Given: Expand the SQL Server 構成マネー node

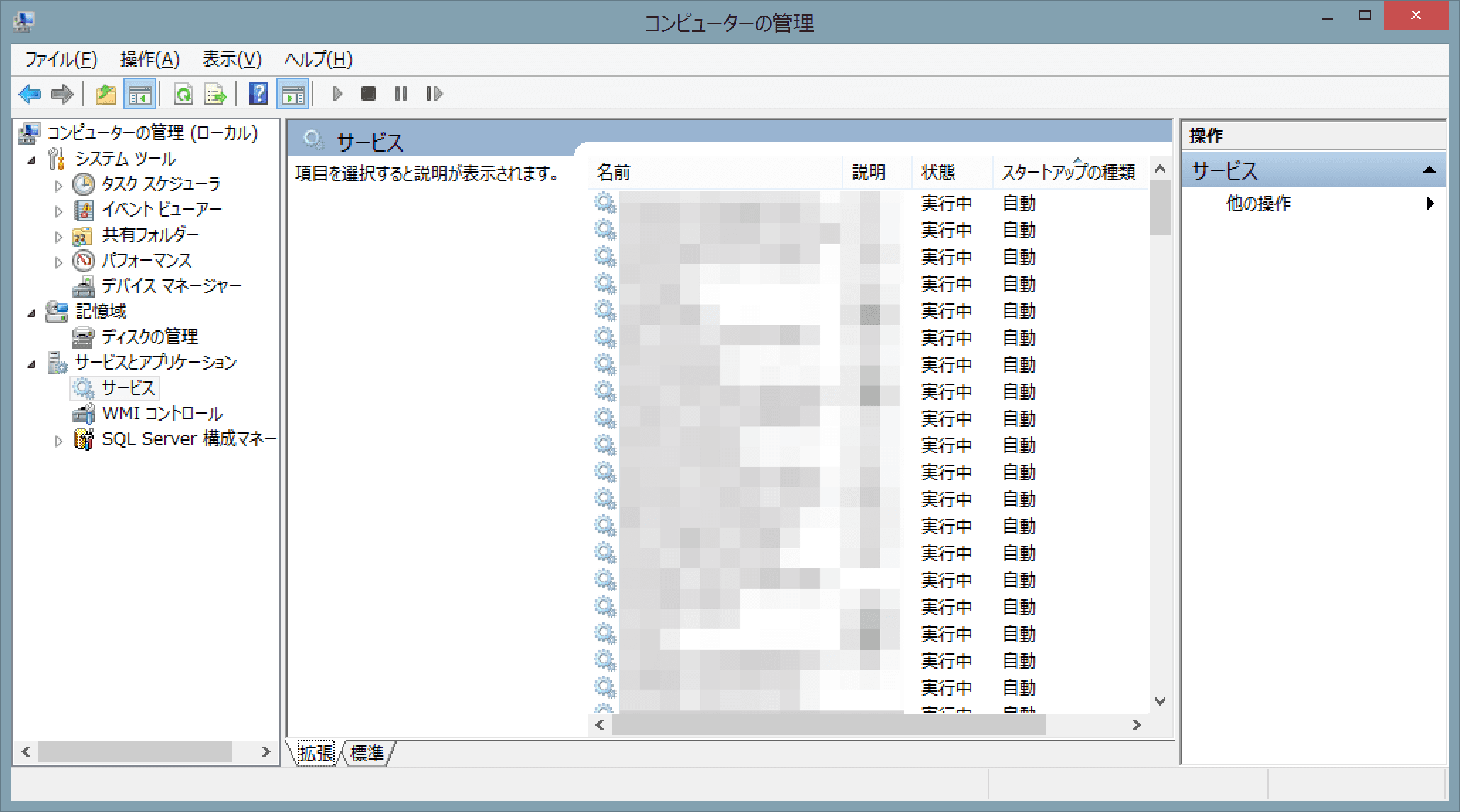Looking at the screenshot, I should pos(60,439).
